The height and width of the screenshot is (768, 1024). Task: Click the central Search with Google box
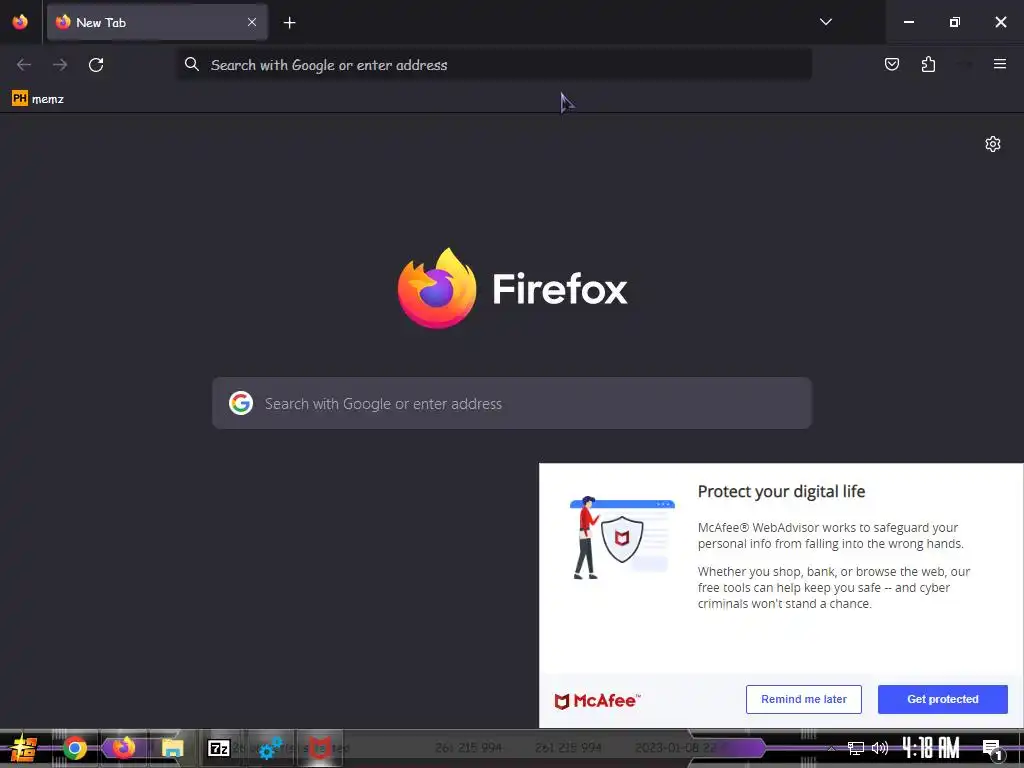(x=512, y=403)
